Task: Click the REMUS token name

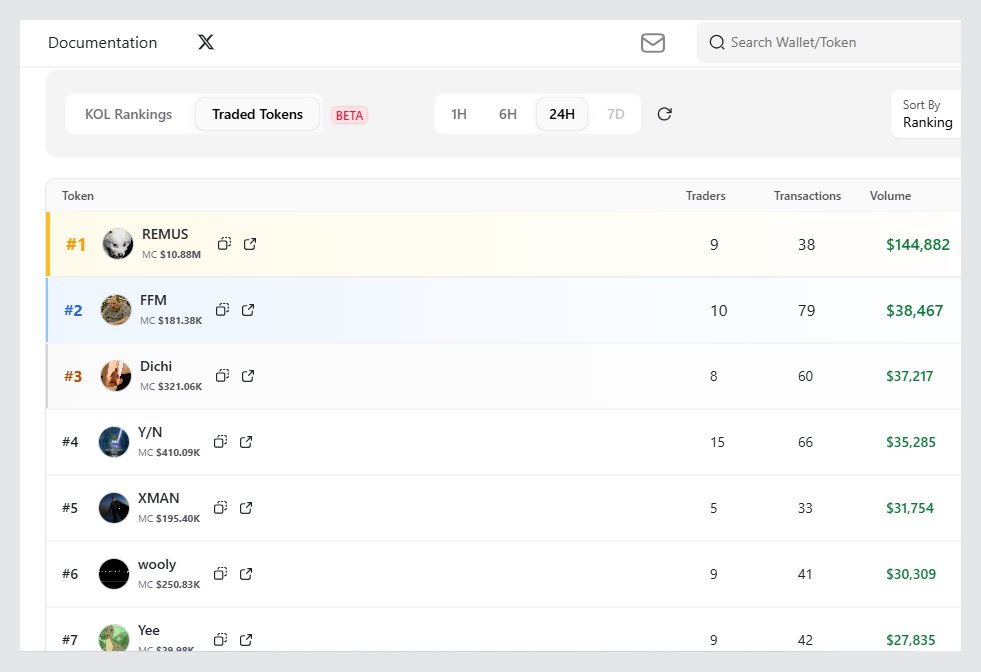Action: [165, 234]
